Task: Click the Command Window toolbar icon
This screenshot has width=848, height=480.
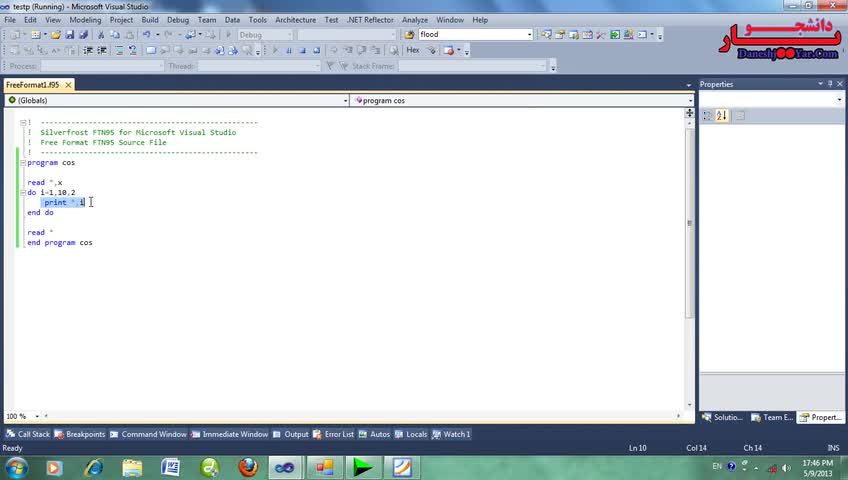Action: [x=642, y=35]
